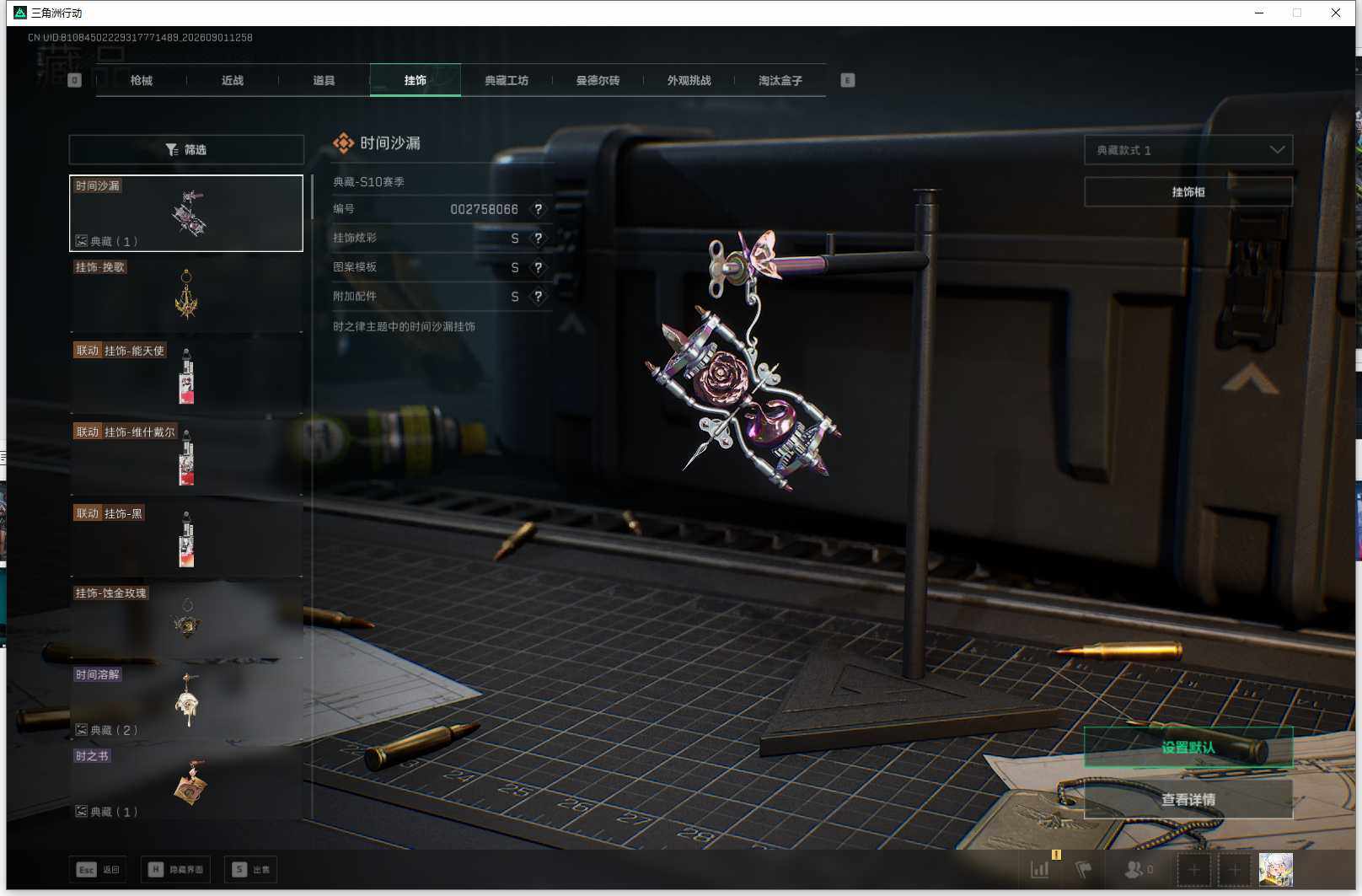
Task: Switch to the 近战 (melee) tab
Action: (233, 81)
